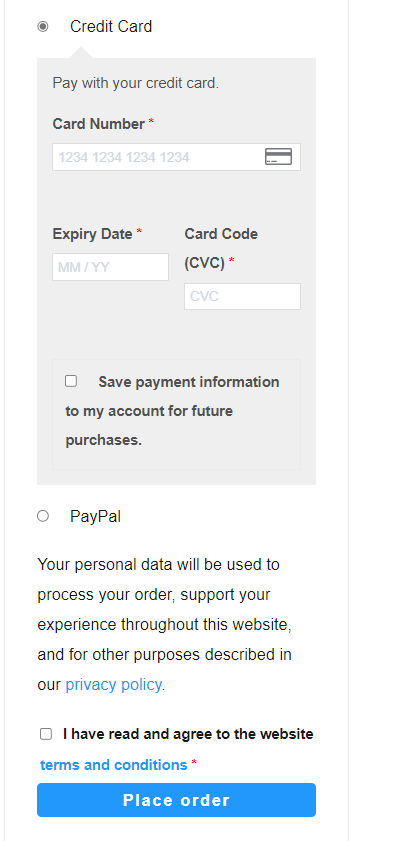Tick the agree to terms checkbox

tap(46, 734)
